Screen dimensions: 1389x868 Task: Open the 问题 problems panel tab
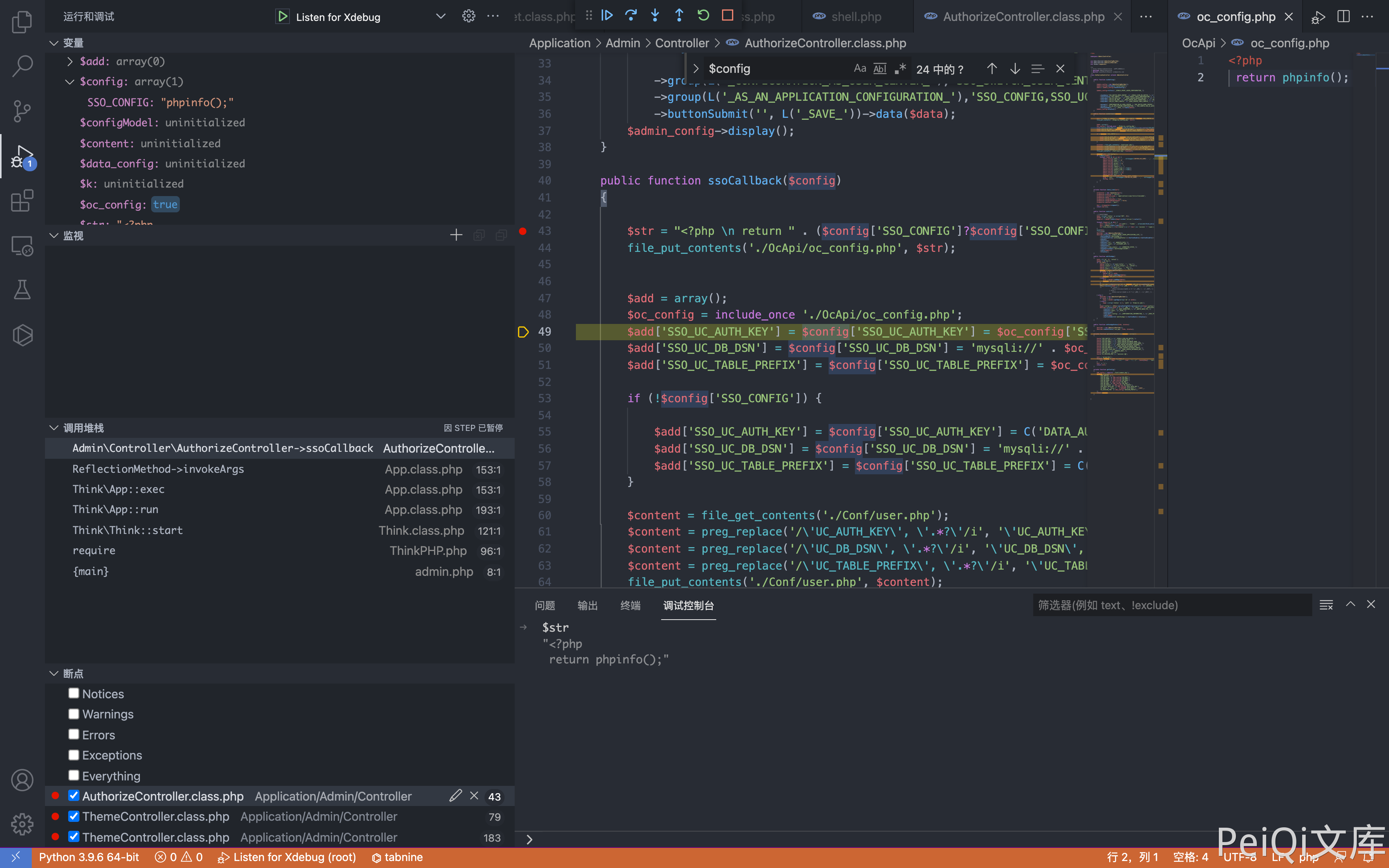click(x=545, y=605)
